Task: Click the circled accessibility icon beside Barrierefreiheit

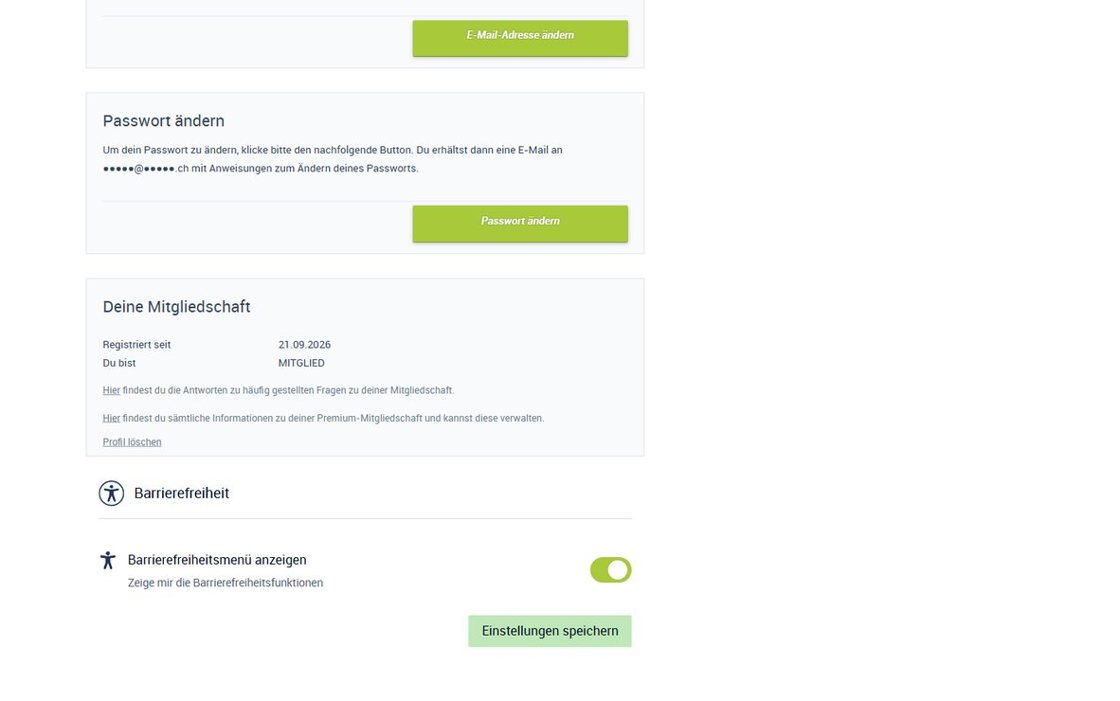Action: click(x=111, y=493)
